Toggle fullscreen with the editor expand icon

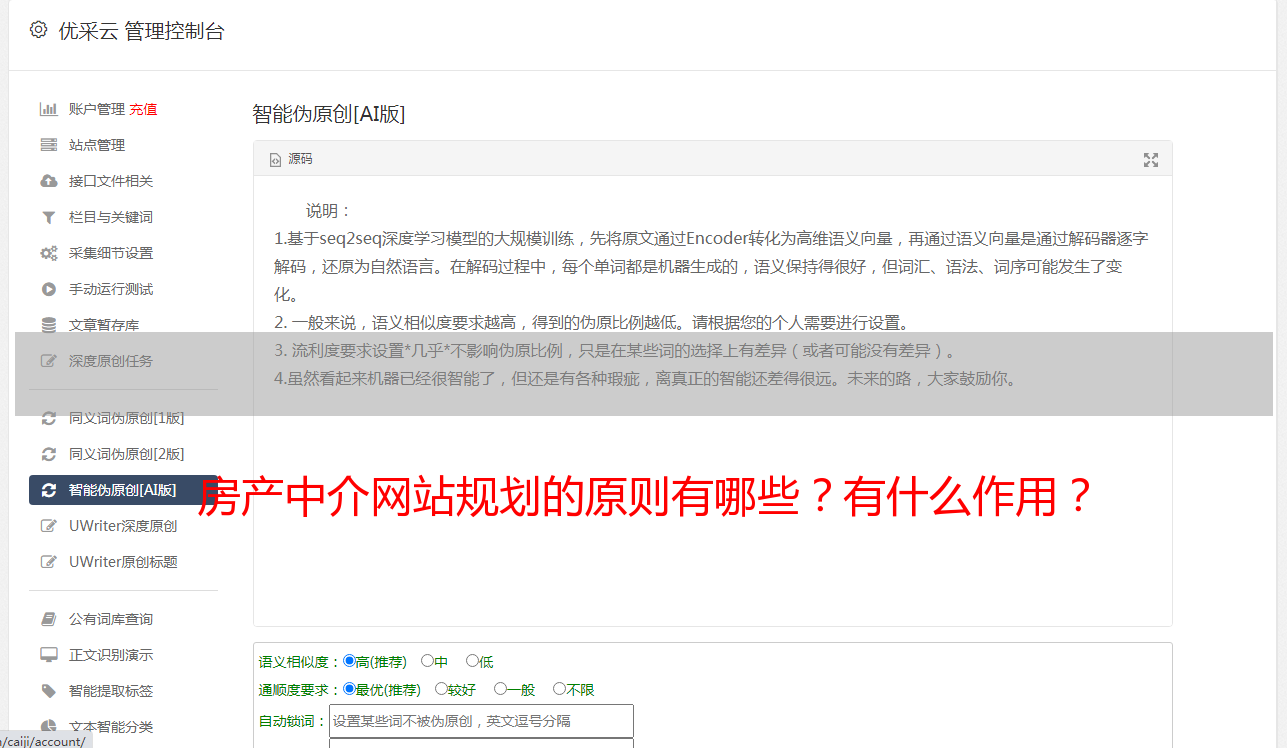coord(1151,160)
